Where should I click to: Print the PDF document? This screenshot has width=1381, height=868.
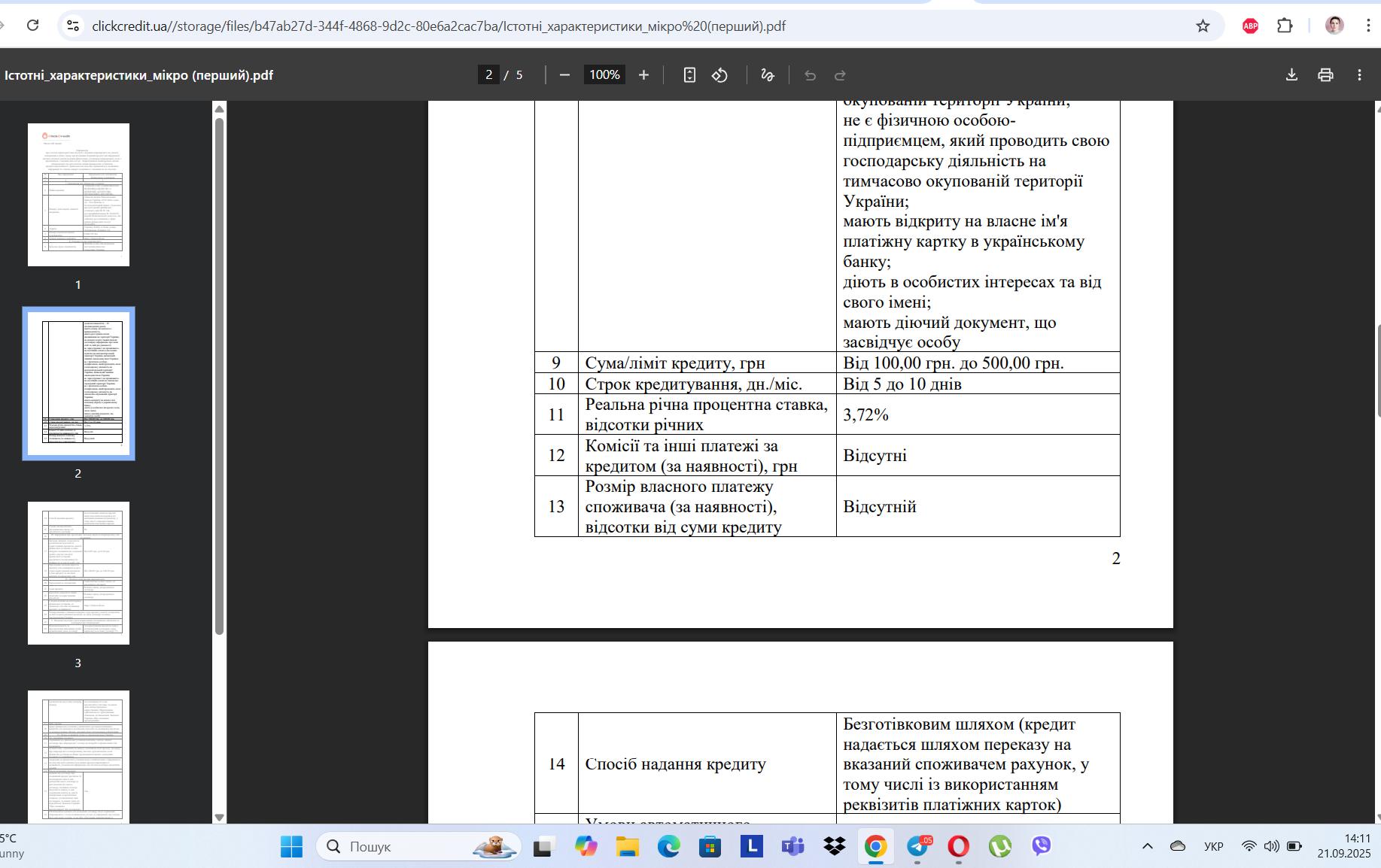pos(1325,75)
